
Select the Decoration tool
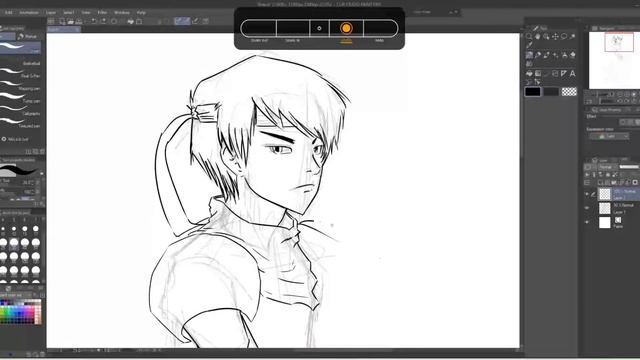point(564,55)
